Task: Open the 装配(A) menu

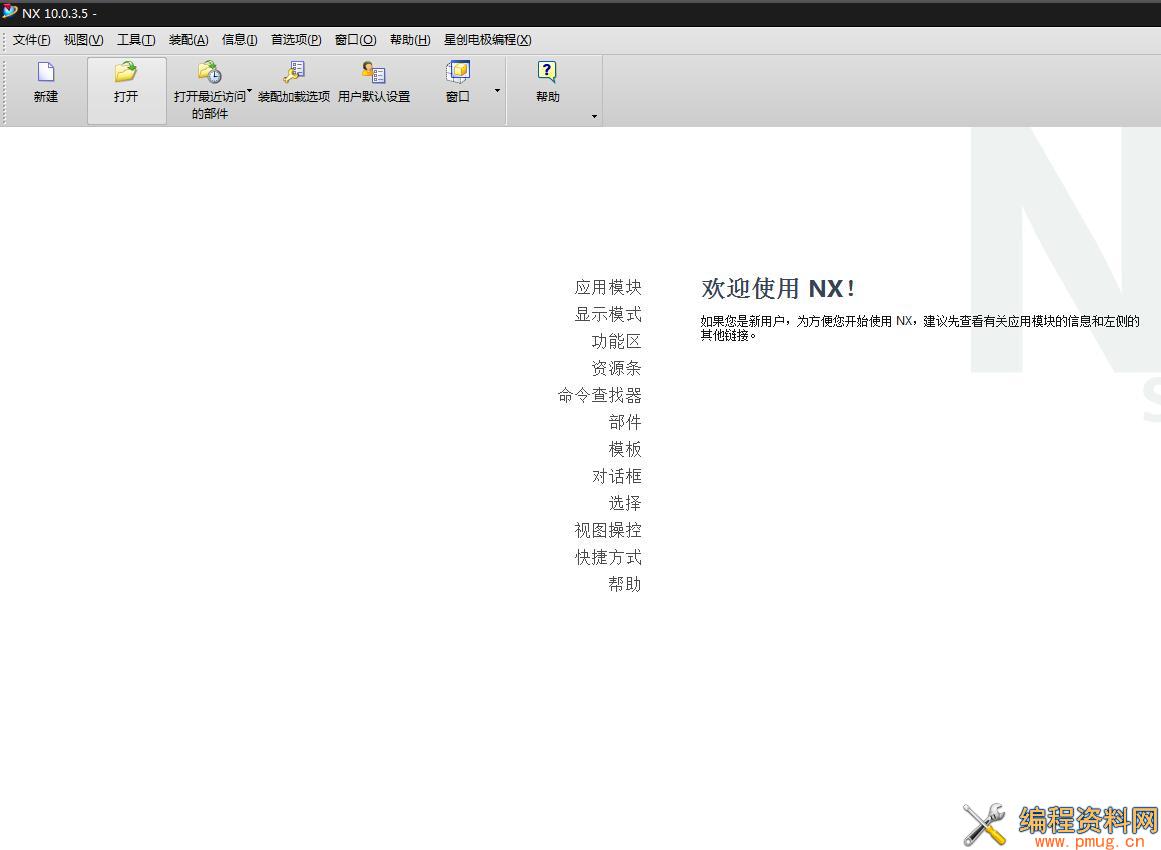Action: point(189,40)
